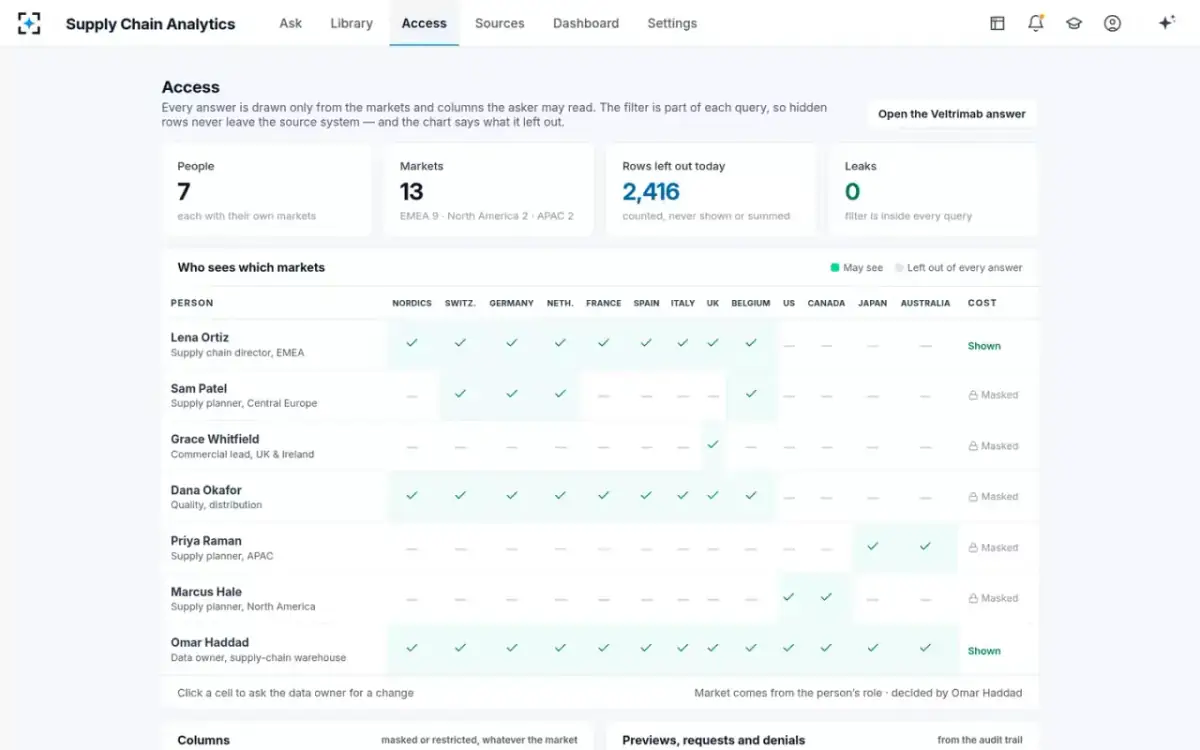Viewport: 1200px width, 750px height.
Task: Open the AI sparkle assistant icon
Action: (1166, 23)
